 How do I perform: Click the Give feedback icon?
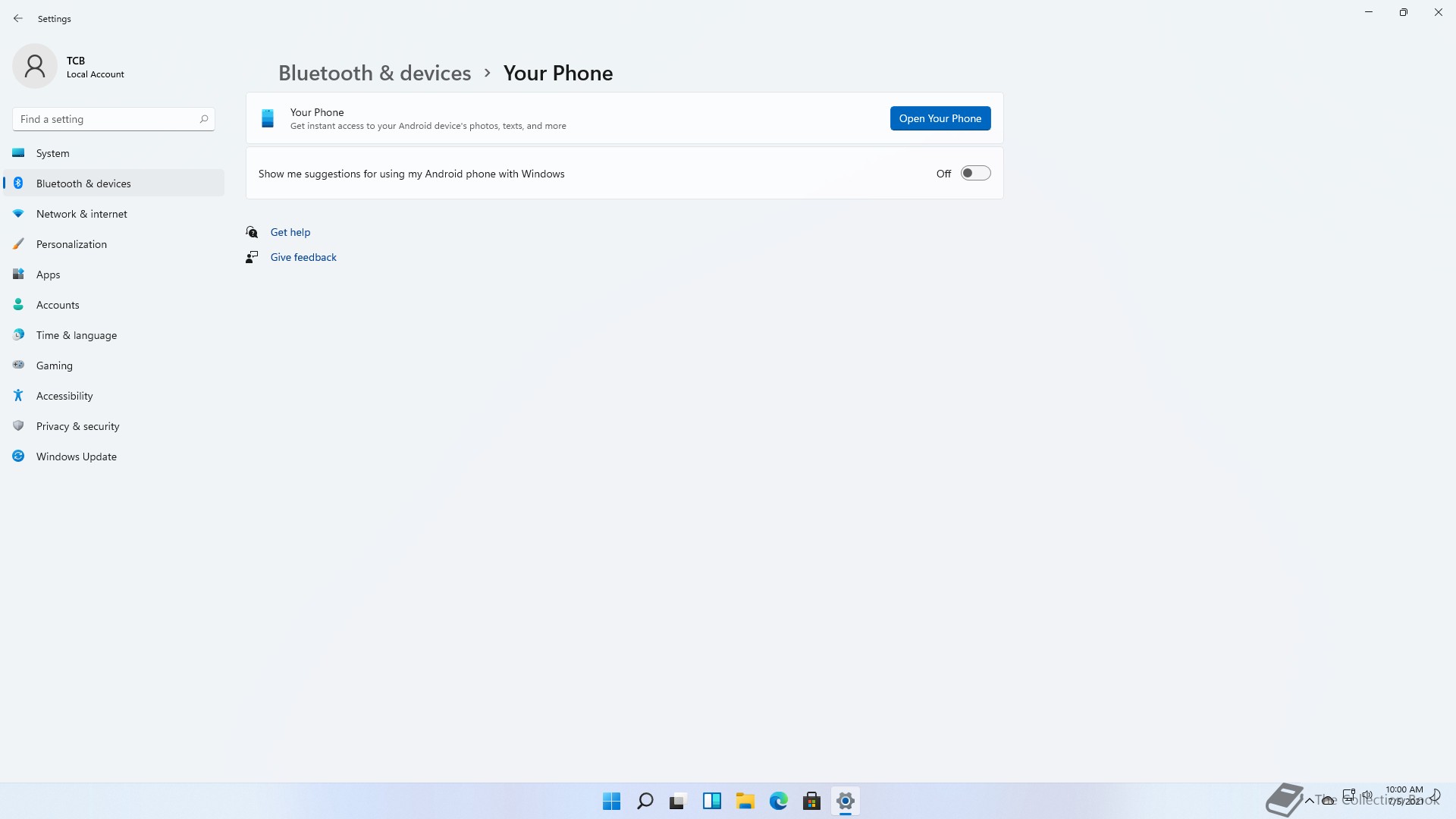(x=252, y=257)
